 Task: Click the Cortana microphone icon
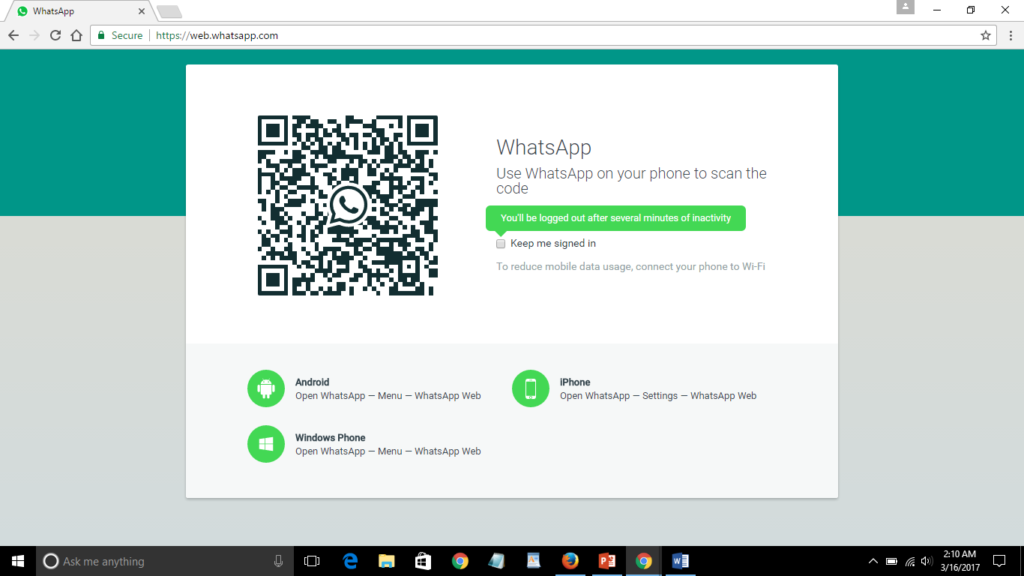[278, 561]
